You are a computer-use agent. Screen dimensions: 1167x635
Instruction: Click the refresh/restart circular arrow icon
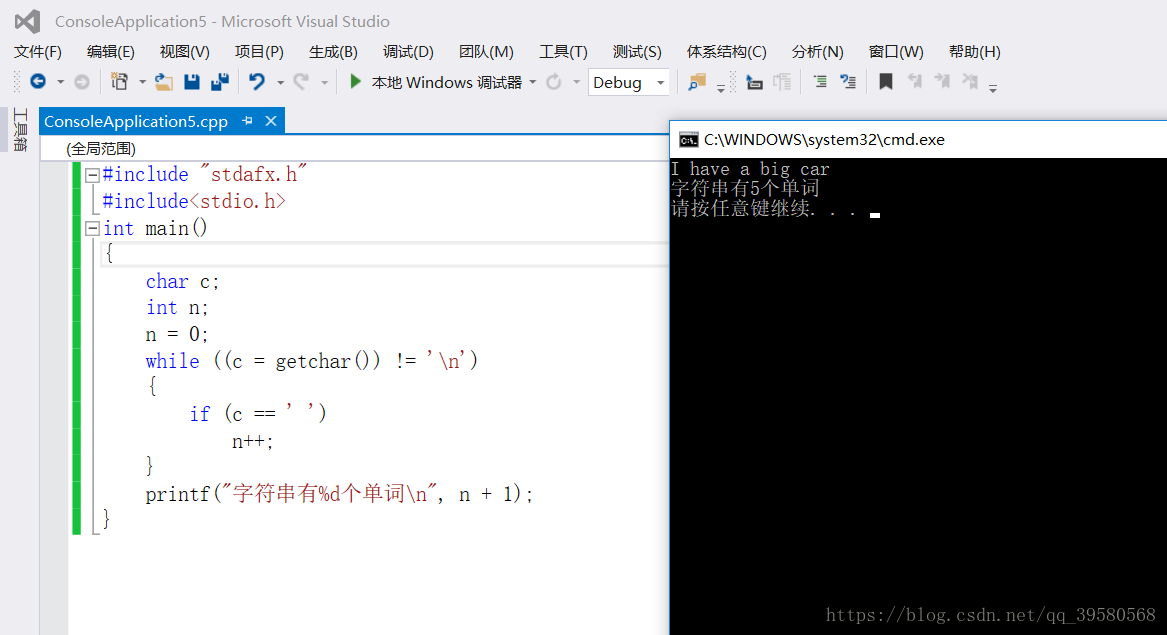[x=554, y=82]
